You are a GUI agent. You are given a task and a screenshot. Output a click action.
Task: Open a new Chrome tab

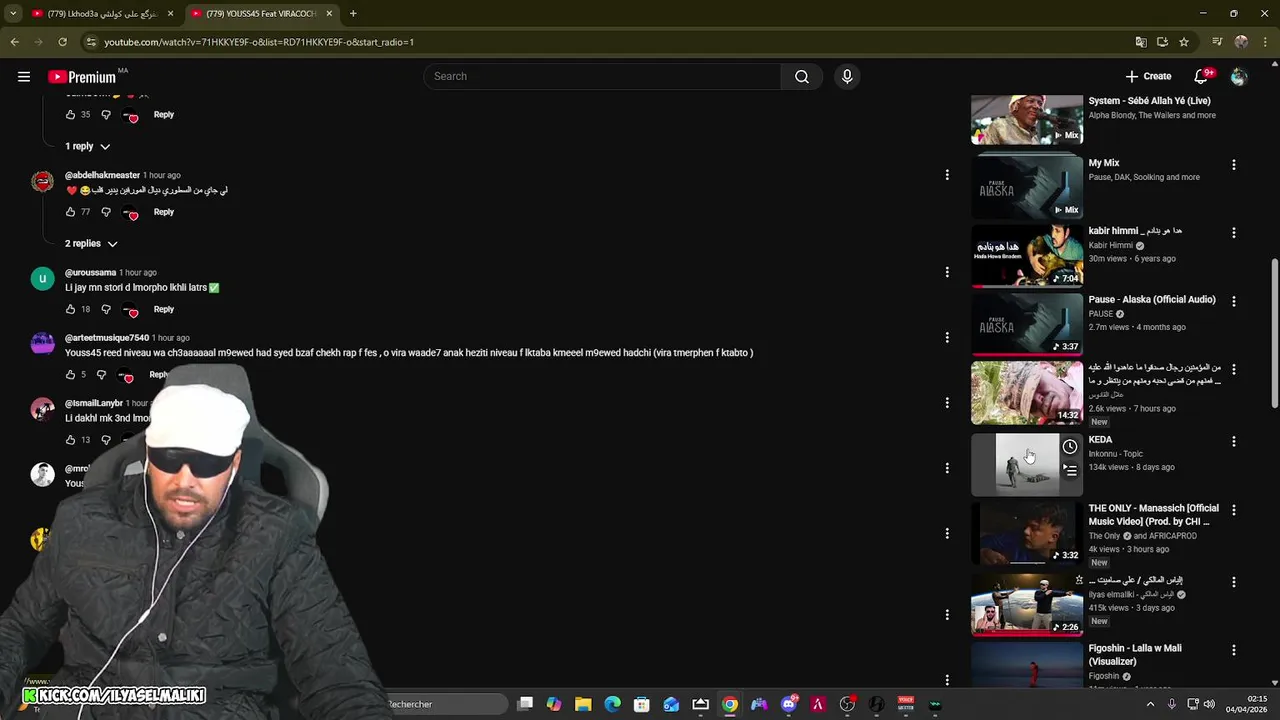click(x=353, y=13)
